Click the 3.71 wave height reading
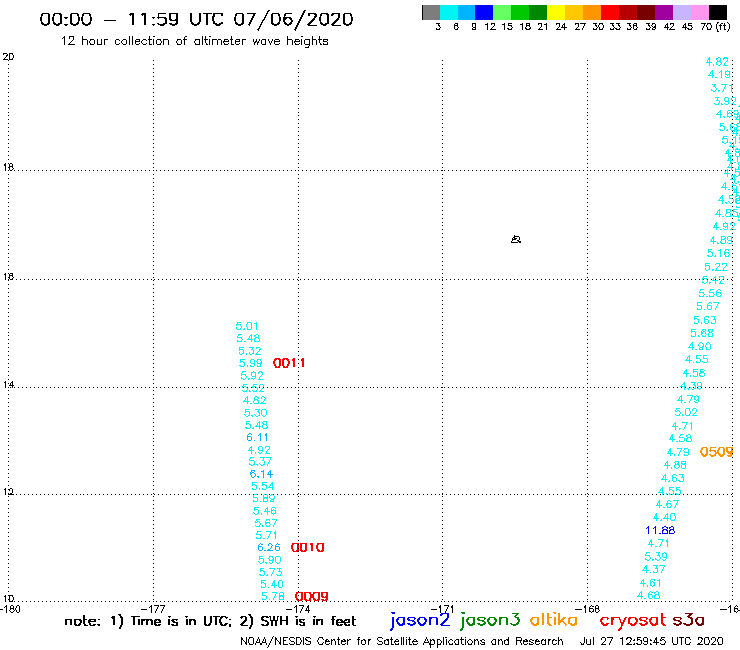 (722, 88)
